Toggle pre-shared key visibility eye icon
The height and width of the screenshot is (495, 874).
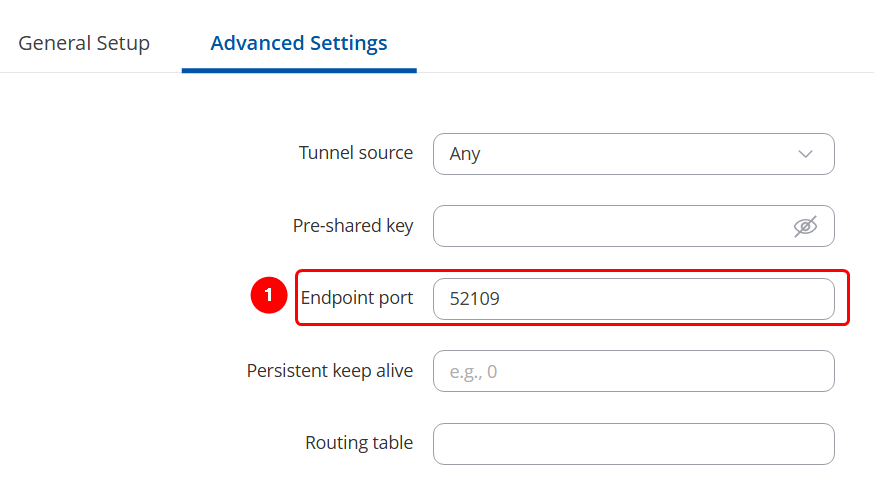click(805, 226)
